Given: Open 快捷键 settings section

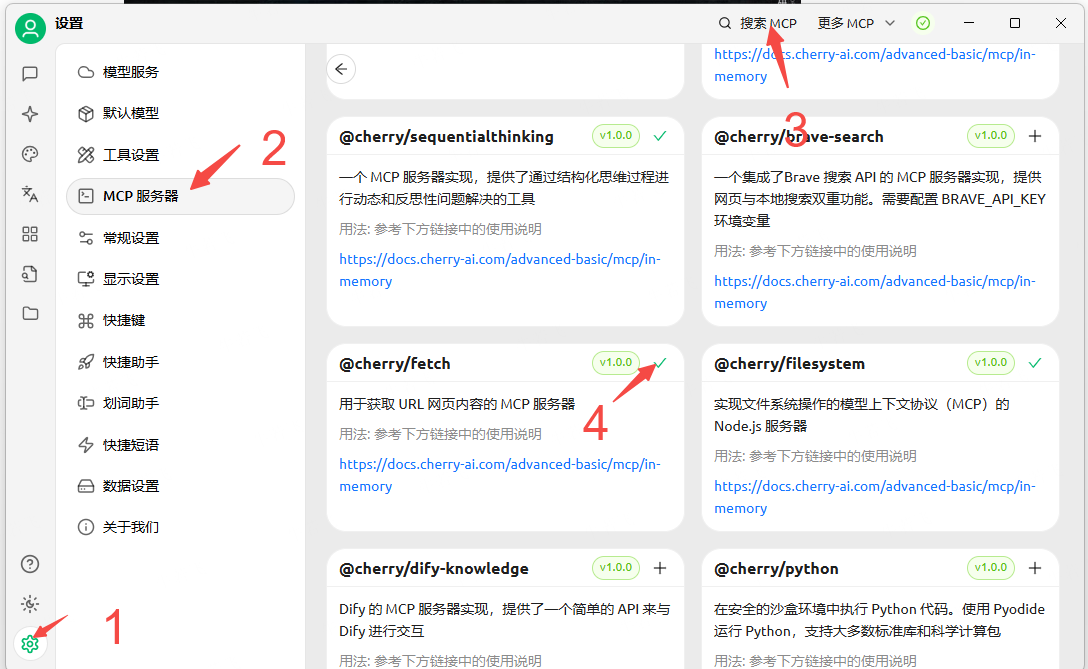Looking at the screenshot, I should click(180, 321).
